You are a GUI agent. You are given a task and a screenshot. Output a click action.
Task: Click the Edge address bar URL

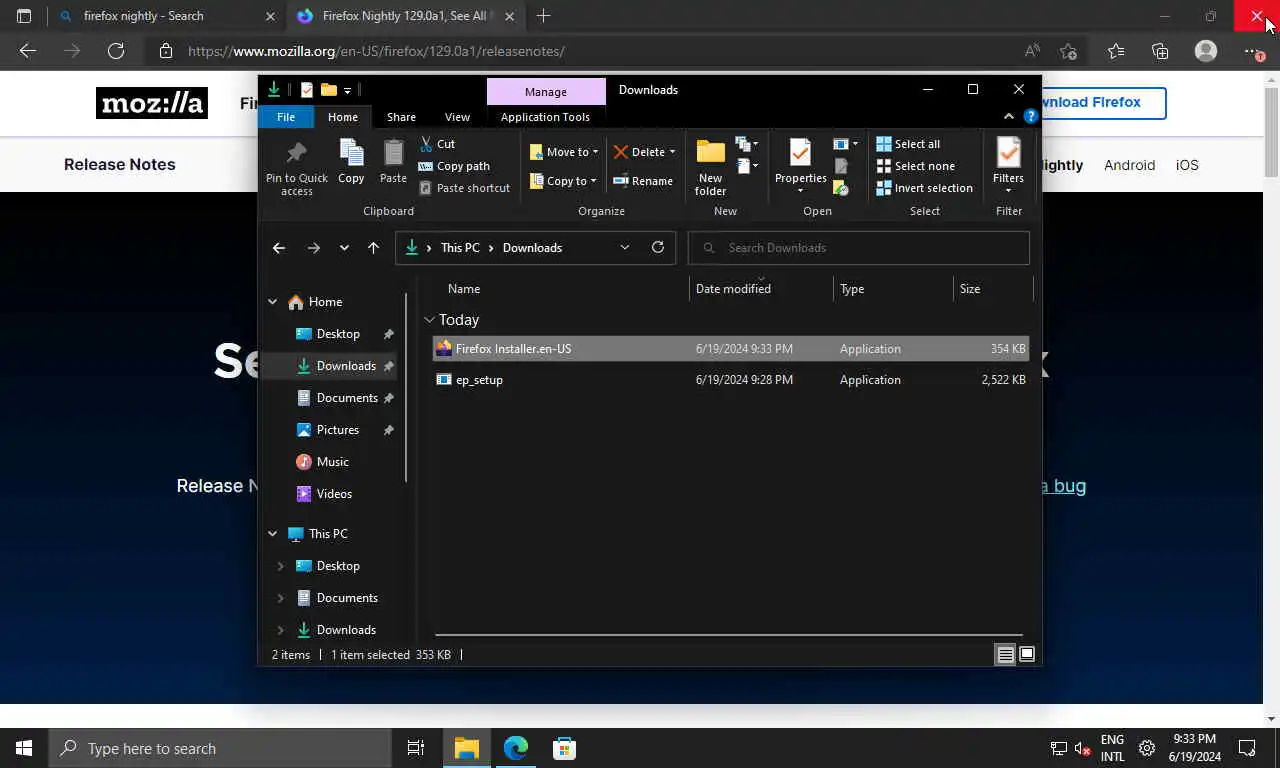tap(376, 51)
